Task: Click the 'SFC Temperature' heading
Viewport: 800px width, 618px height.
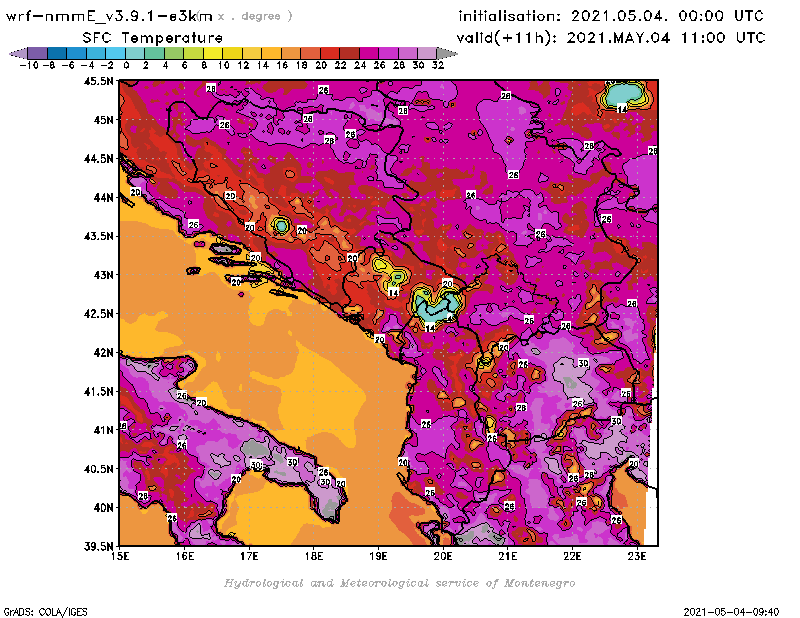Action: 153,38
